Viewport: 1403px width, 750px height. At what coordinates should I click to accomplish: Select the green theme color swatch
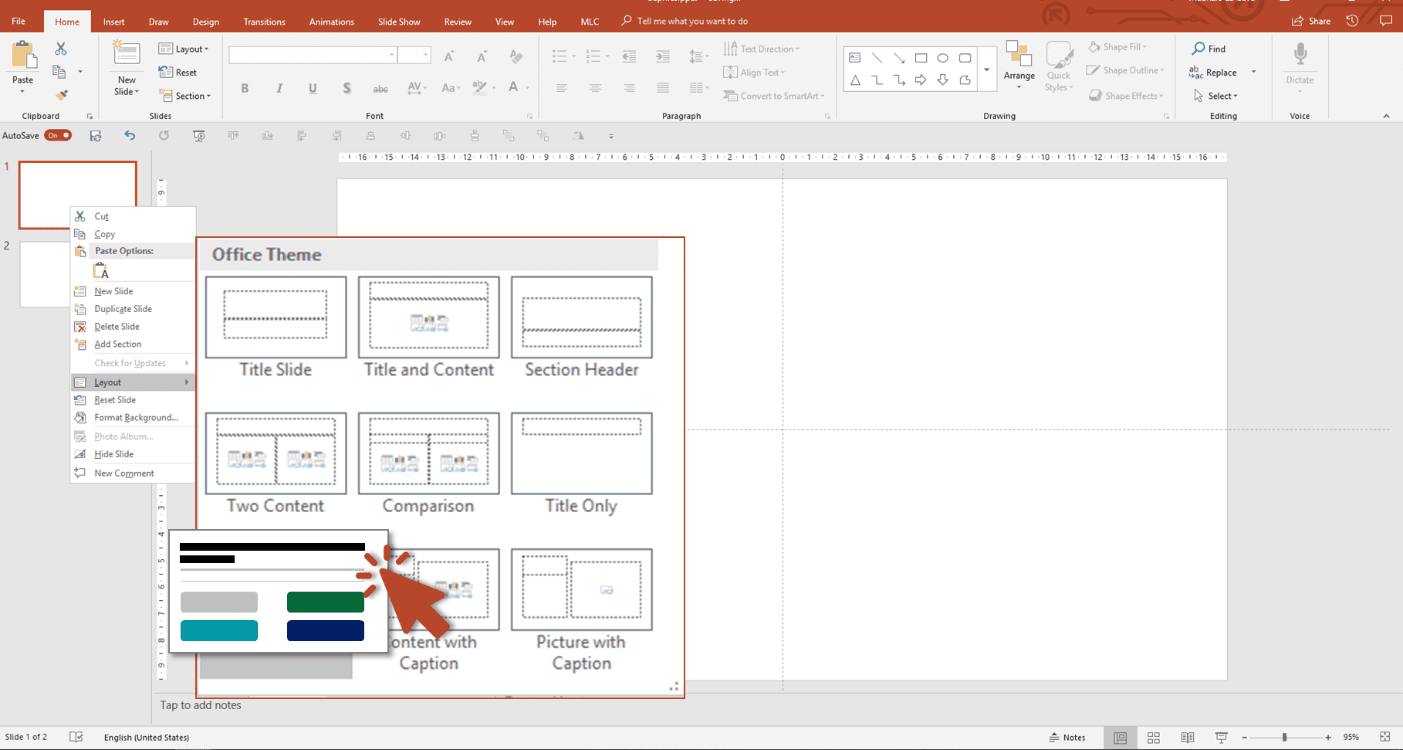click(326, 602)
